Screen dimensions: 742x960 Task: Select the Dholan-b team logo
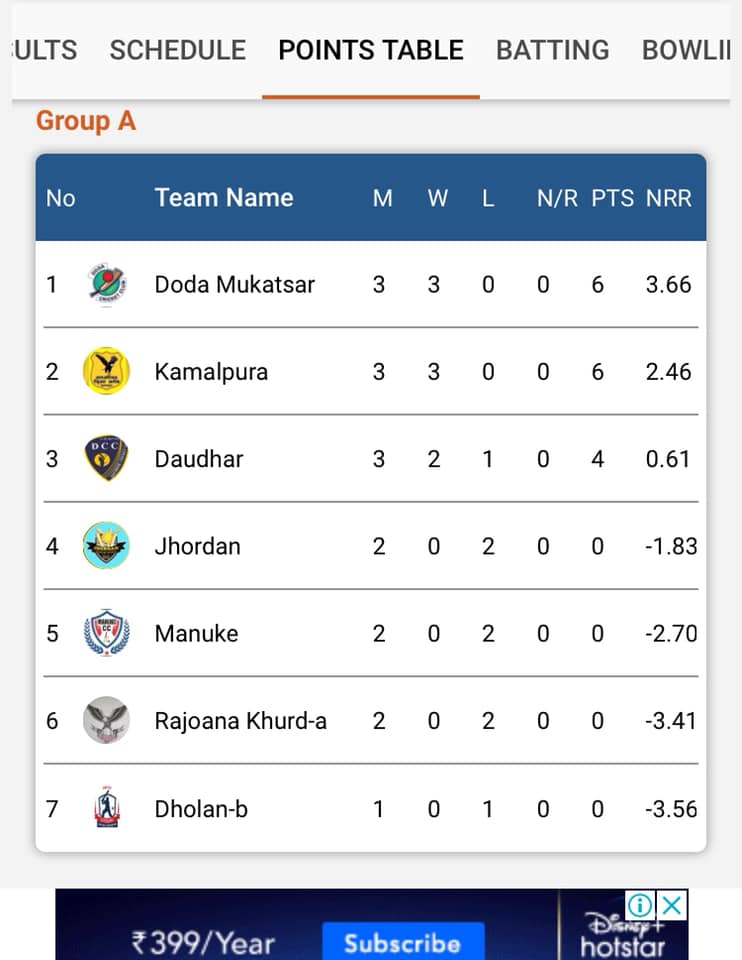click(x=107, y=808)
